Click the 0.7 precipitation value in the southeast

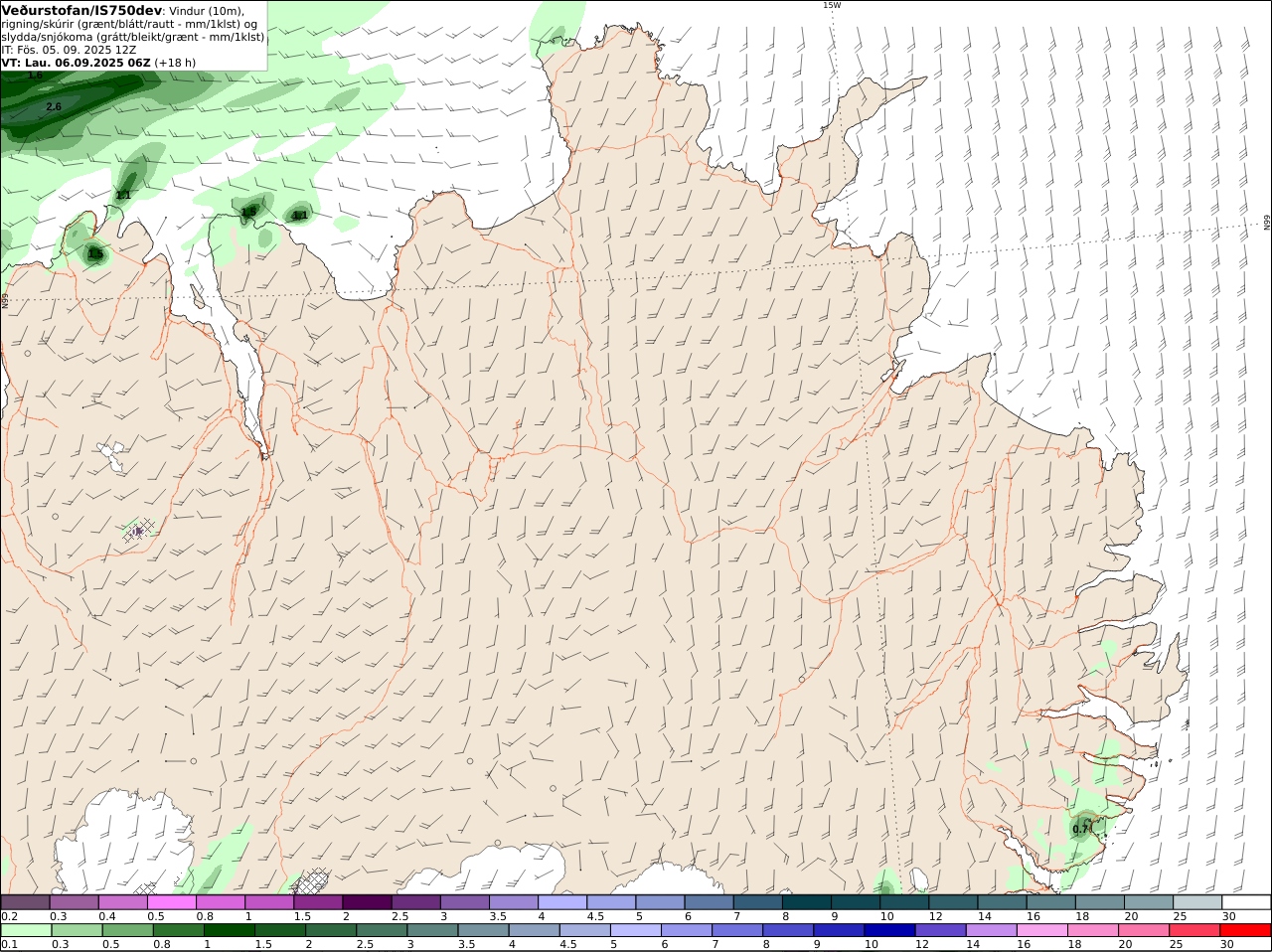point(1080,828)
